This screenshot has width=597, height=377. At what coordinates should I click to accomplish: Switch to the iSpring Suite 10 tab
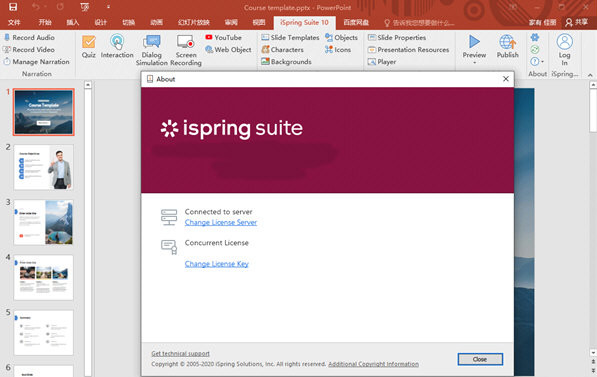point(304,22)
